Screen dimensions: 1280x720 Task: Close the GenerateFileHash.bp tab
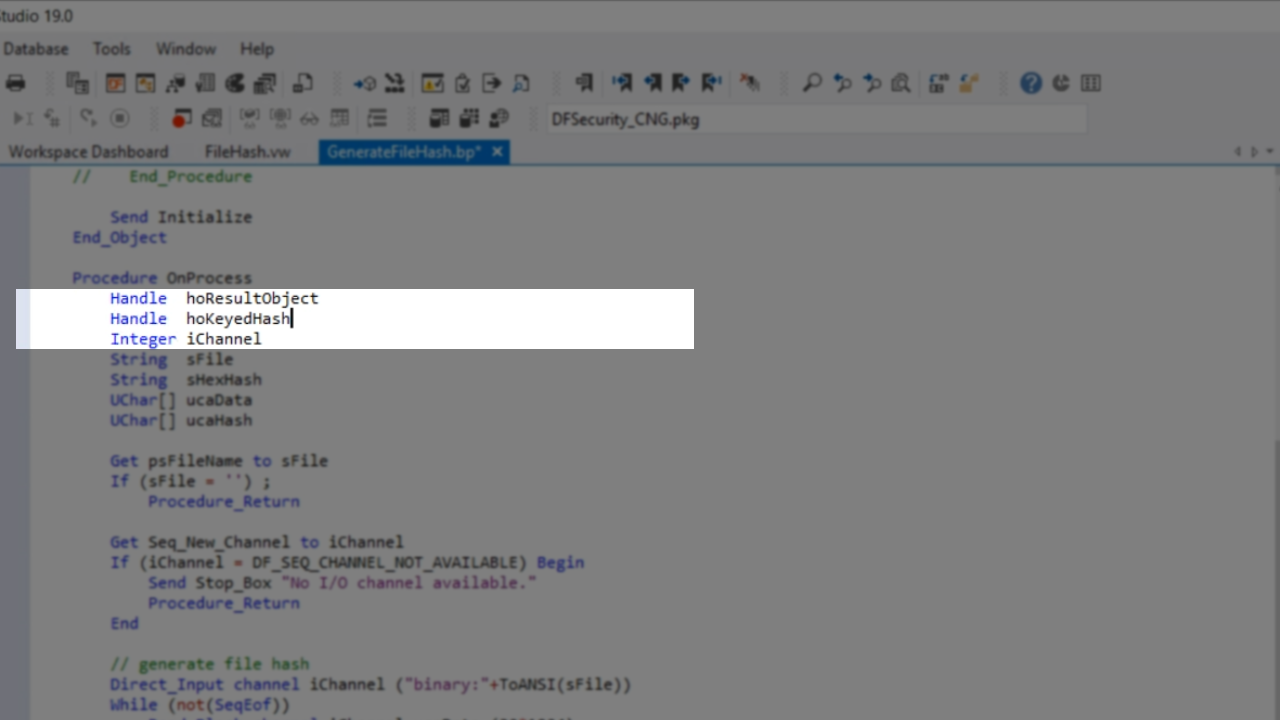point(497,152)
